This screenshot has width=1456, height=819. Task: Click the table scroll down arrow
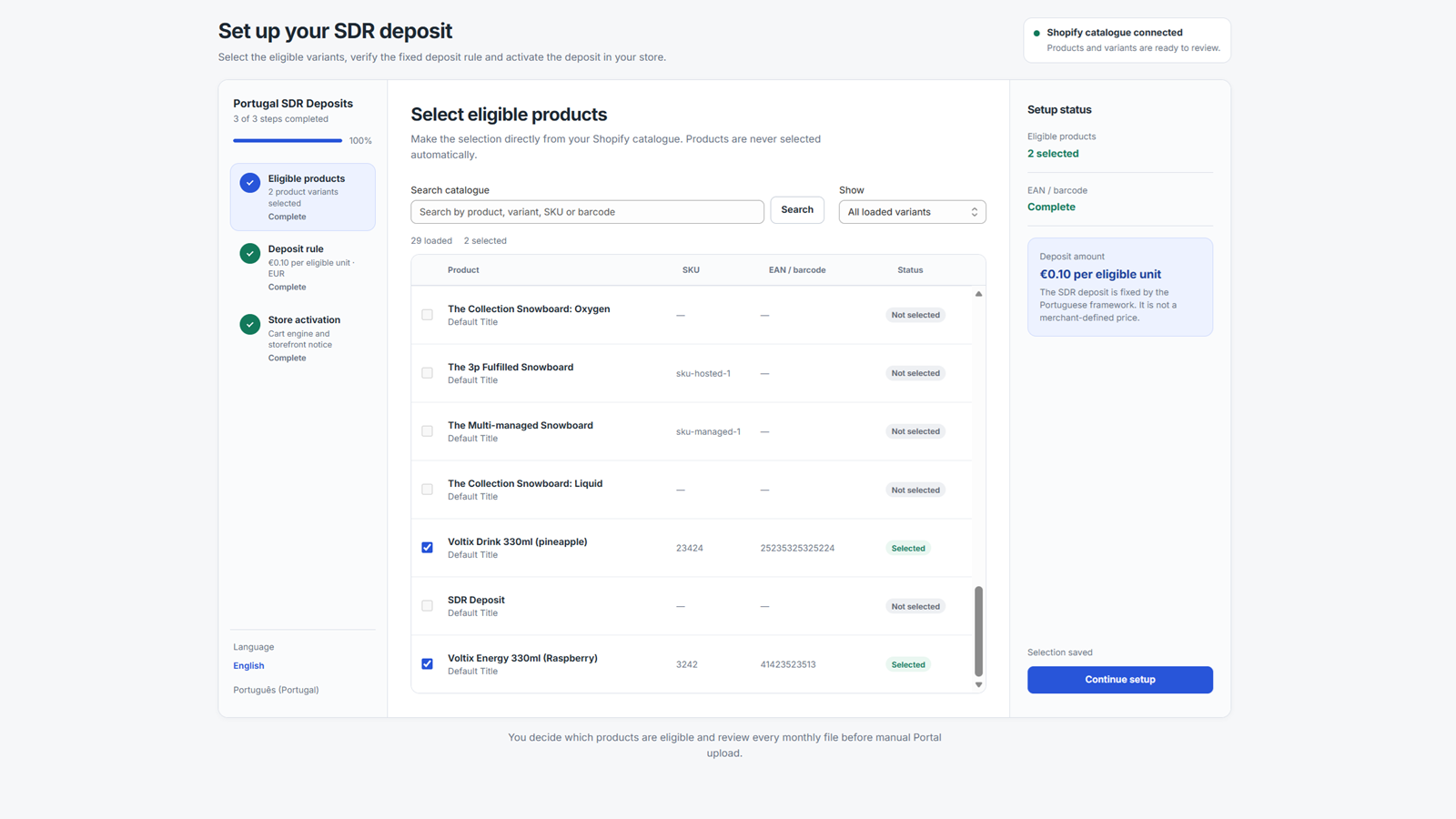click(979, 685)
